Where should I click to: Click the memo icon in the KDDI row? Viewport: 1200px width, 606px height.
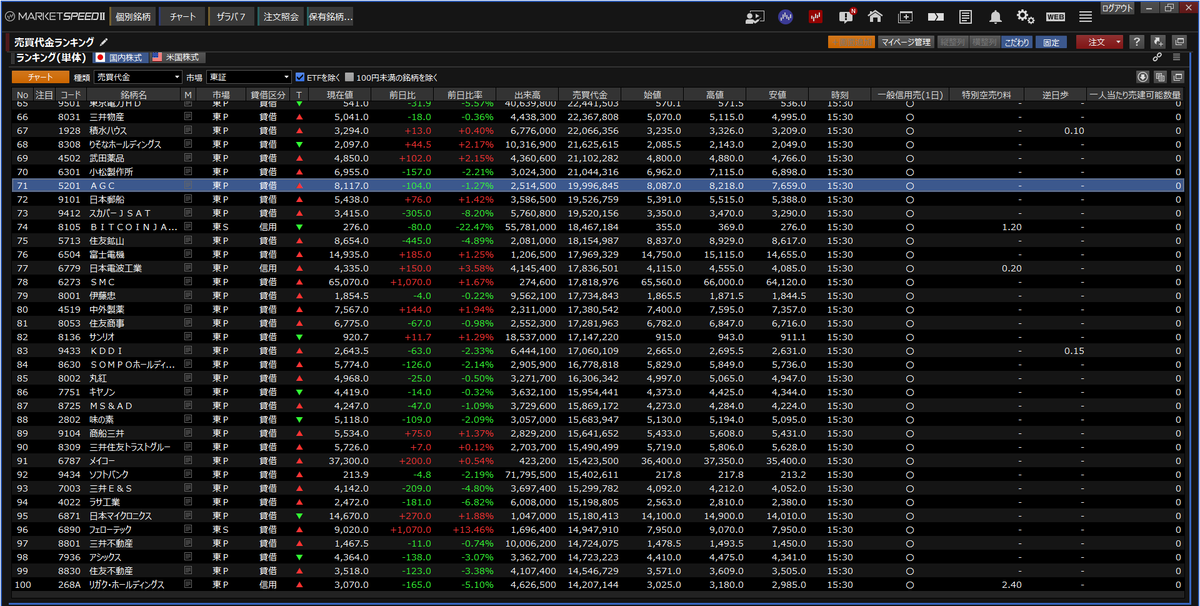(187, 351)
